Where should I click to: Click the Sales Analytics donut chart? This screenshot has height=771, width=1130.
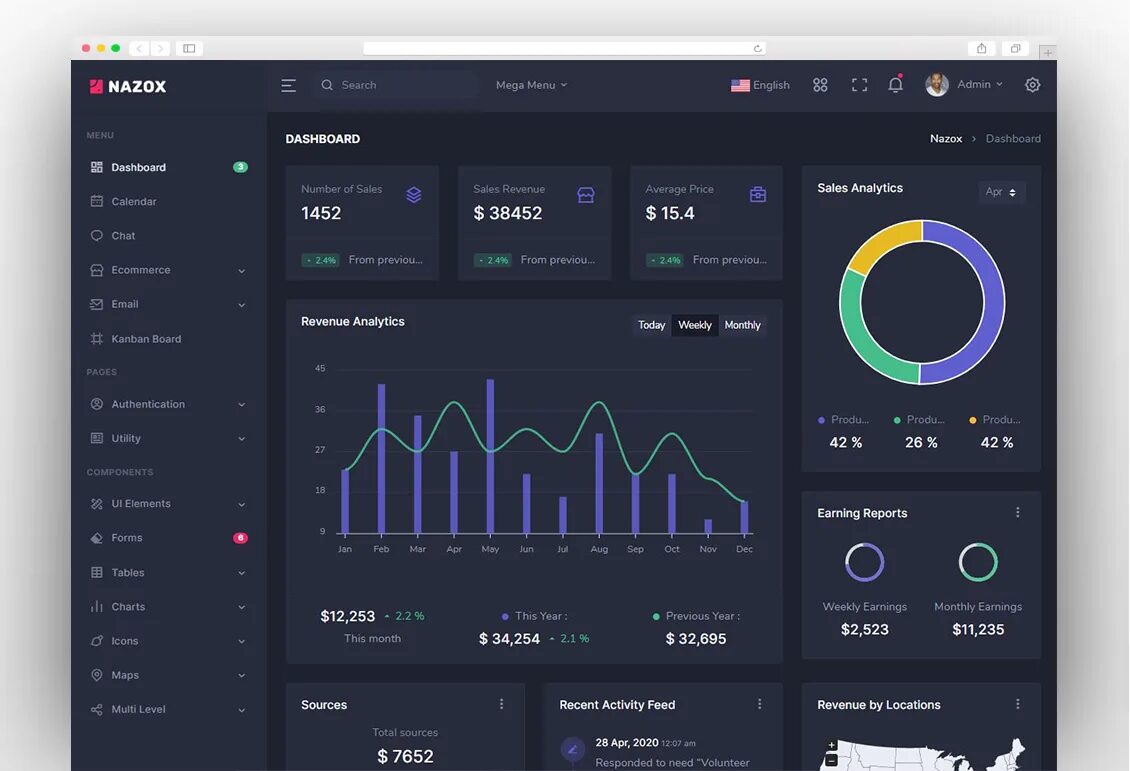[x=922, y=302]
